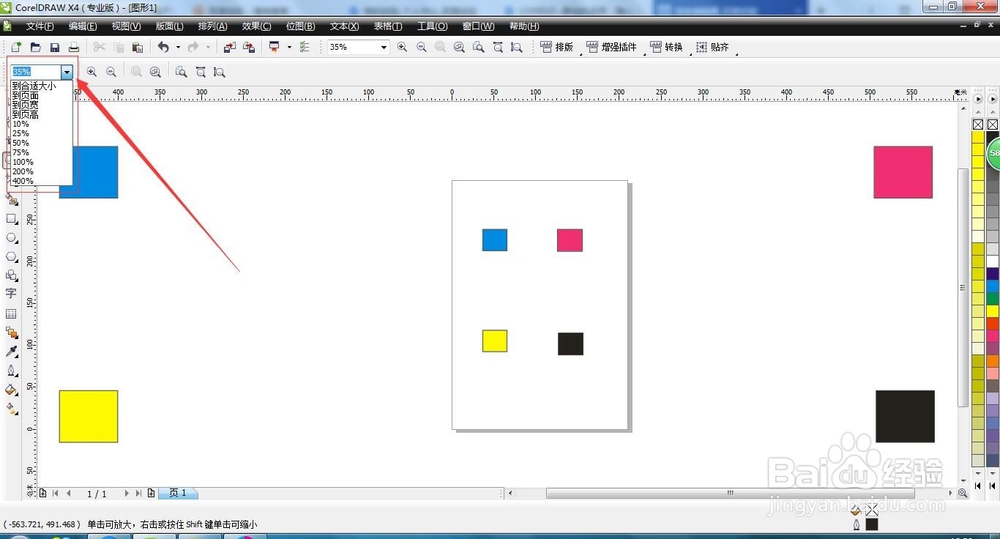Click zoom out magnifier in top toolbar
Viewport: 1000px width, 539px height.
(x=421, y=47)
